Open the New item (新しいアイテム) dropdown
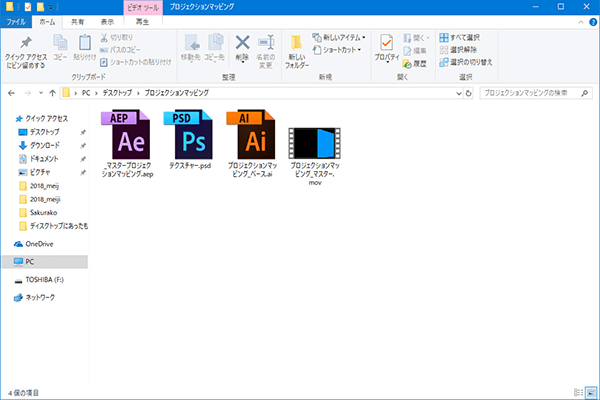This screenshot has height=400, width=600. (339, 38)
